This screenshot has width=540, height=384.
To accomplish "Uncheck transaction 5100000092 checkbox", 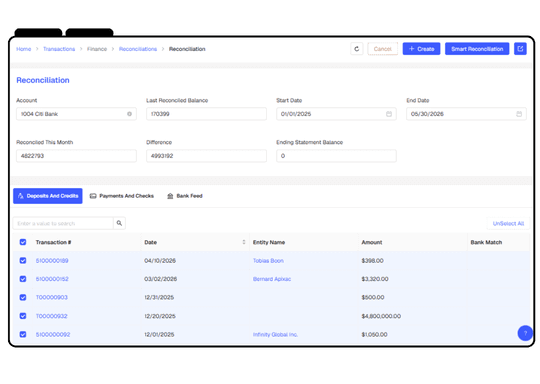I will tap(23, 334).
